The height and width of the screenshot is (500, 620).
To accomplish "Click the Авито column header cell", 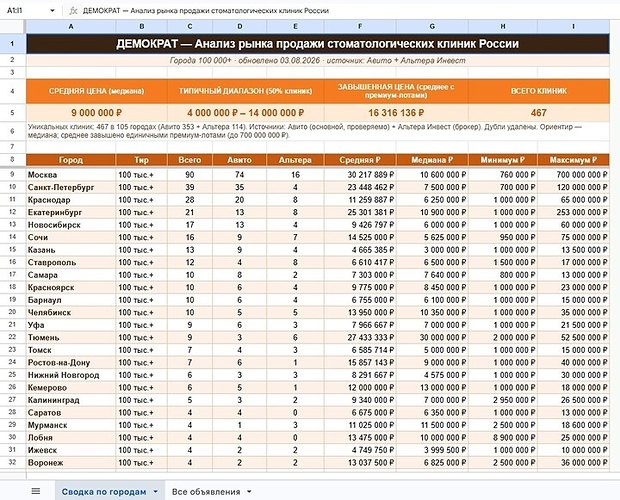I will point(240,160).
